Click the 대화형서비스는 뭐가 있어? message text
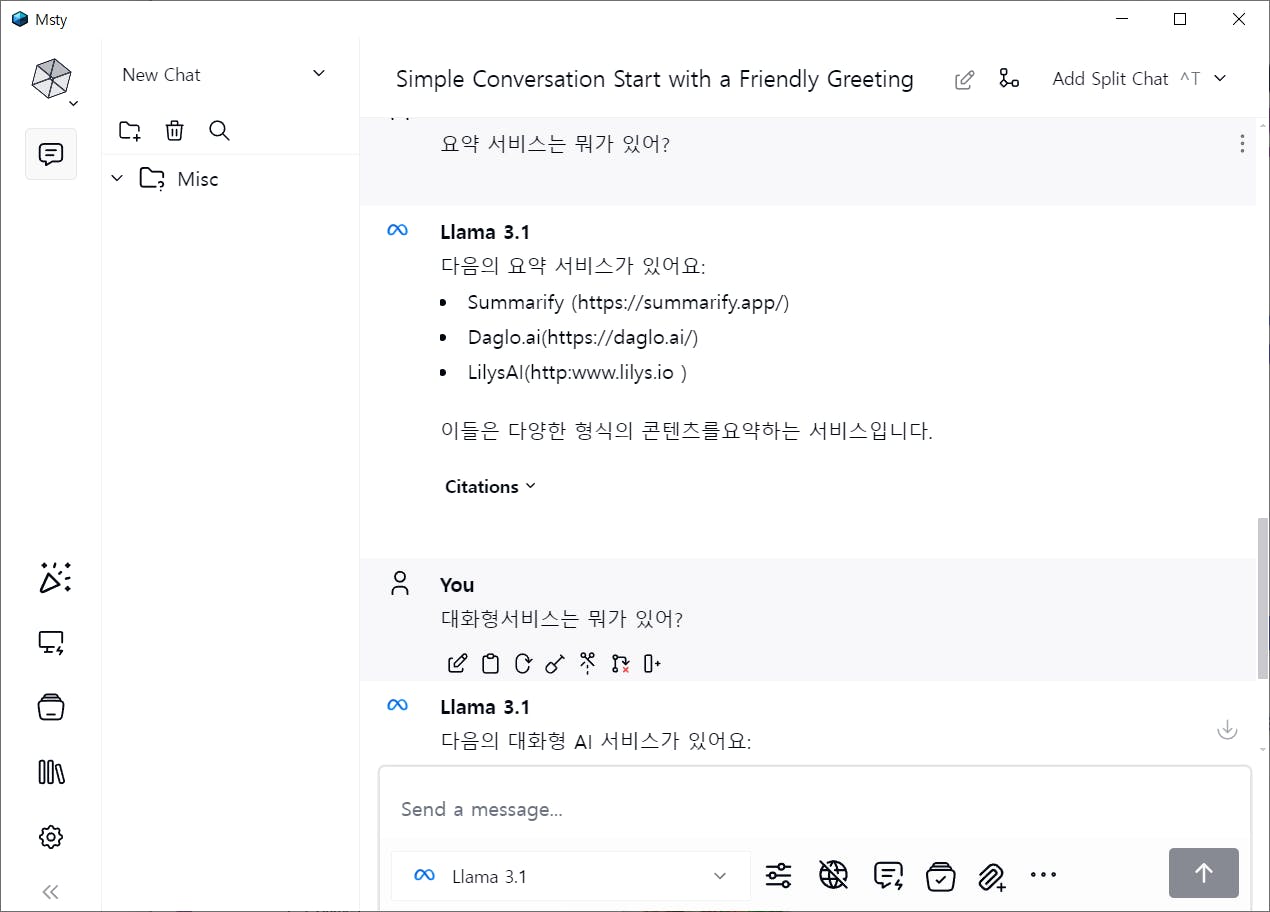Screen dimensions: 1270x912 (562, 619)
